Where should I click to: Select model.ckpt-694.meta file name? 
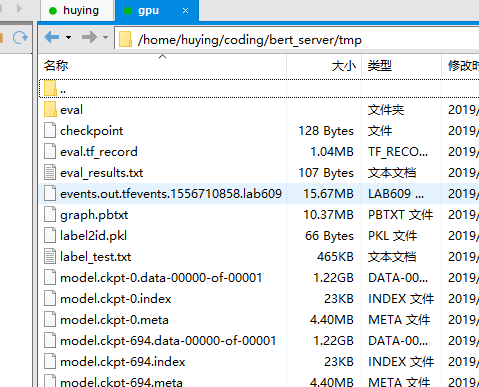[121, 382]
